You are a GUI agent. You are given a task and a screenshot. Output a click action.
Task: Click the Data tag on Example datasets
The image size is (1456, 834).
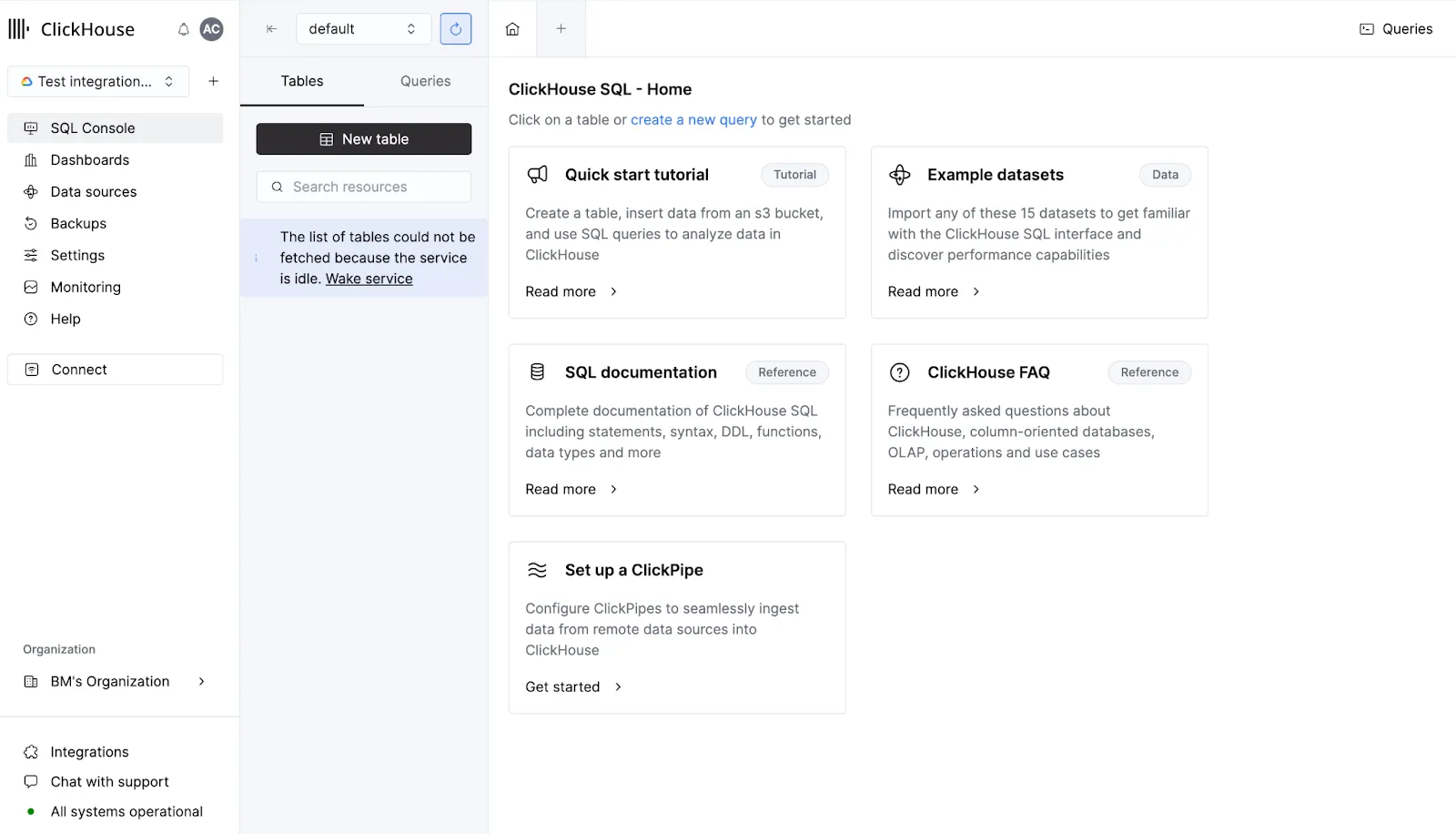click(x=1165, y=175)
